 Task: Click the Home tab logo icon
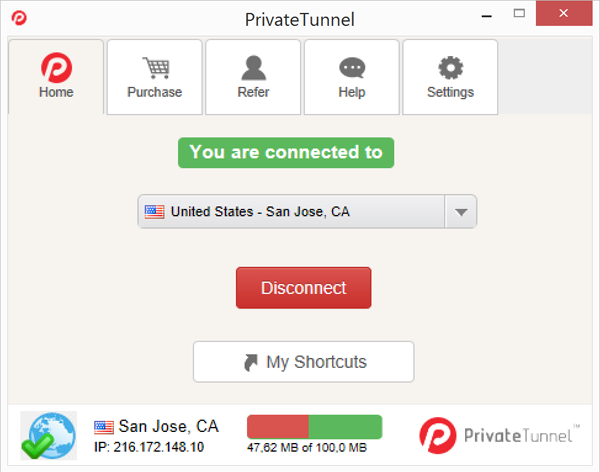(56, 67)
